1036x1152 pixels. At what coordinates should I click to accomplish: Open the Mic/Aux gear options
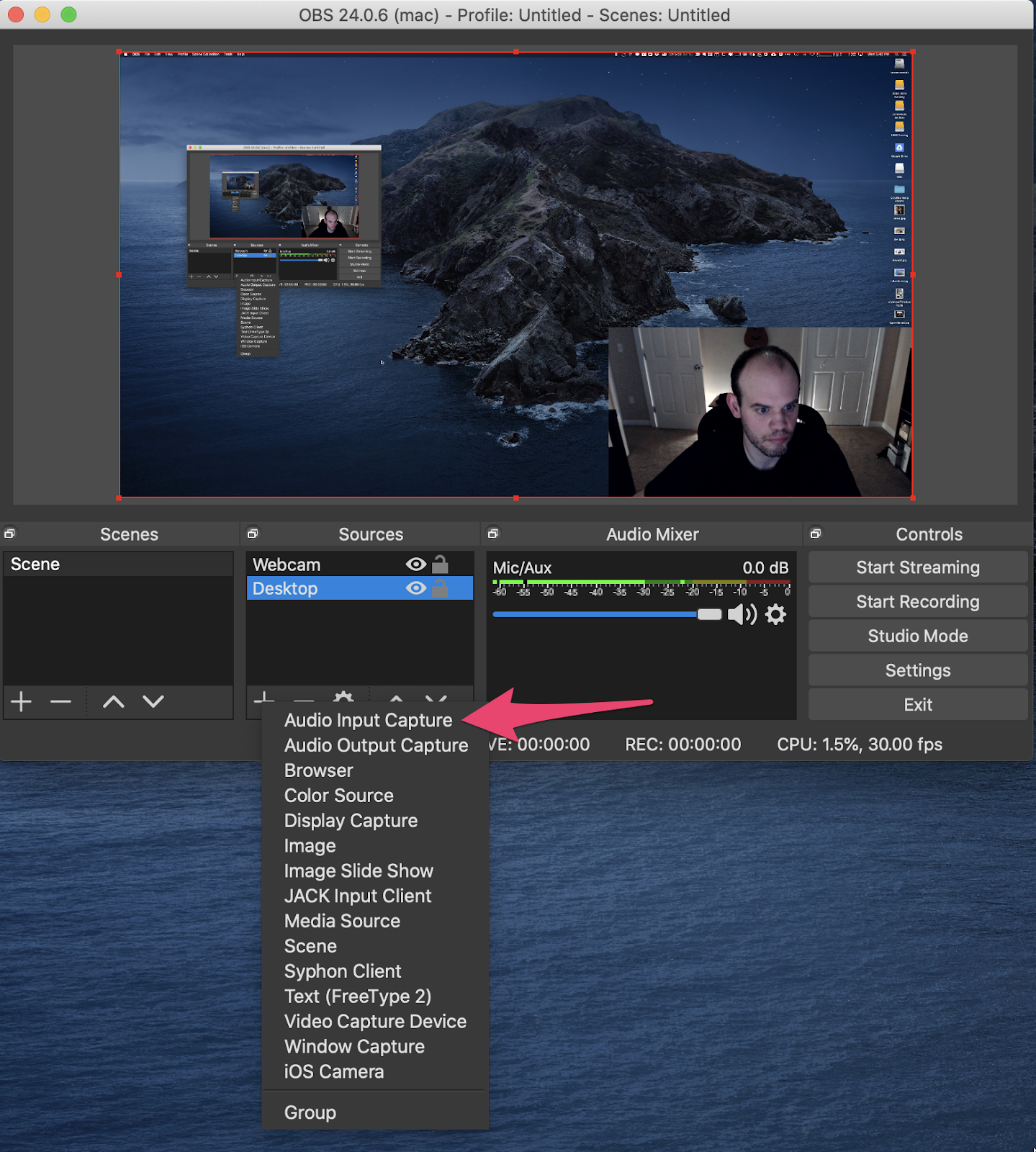click(x=775, y=614)
